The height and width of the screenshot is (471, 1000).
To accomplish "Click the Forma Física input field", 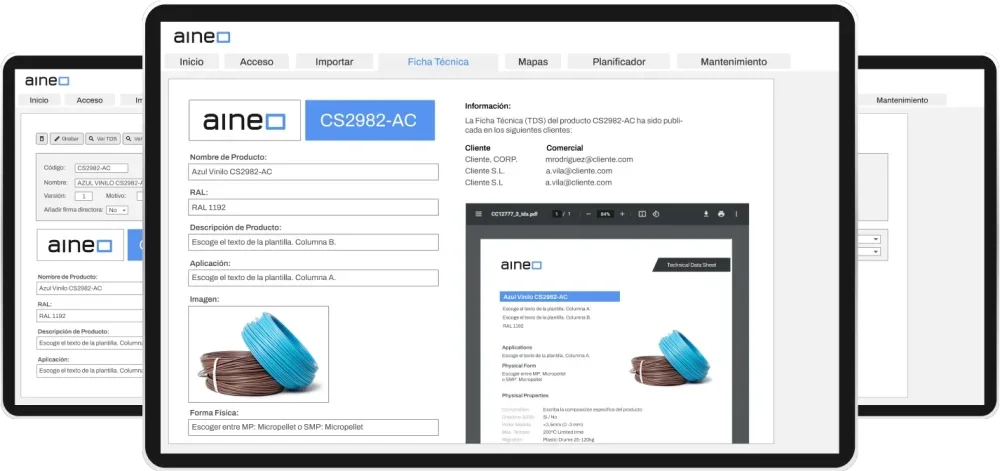I will coord(314,427).
